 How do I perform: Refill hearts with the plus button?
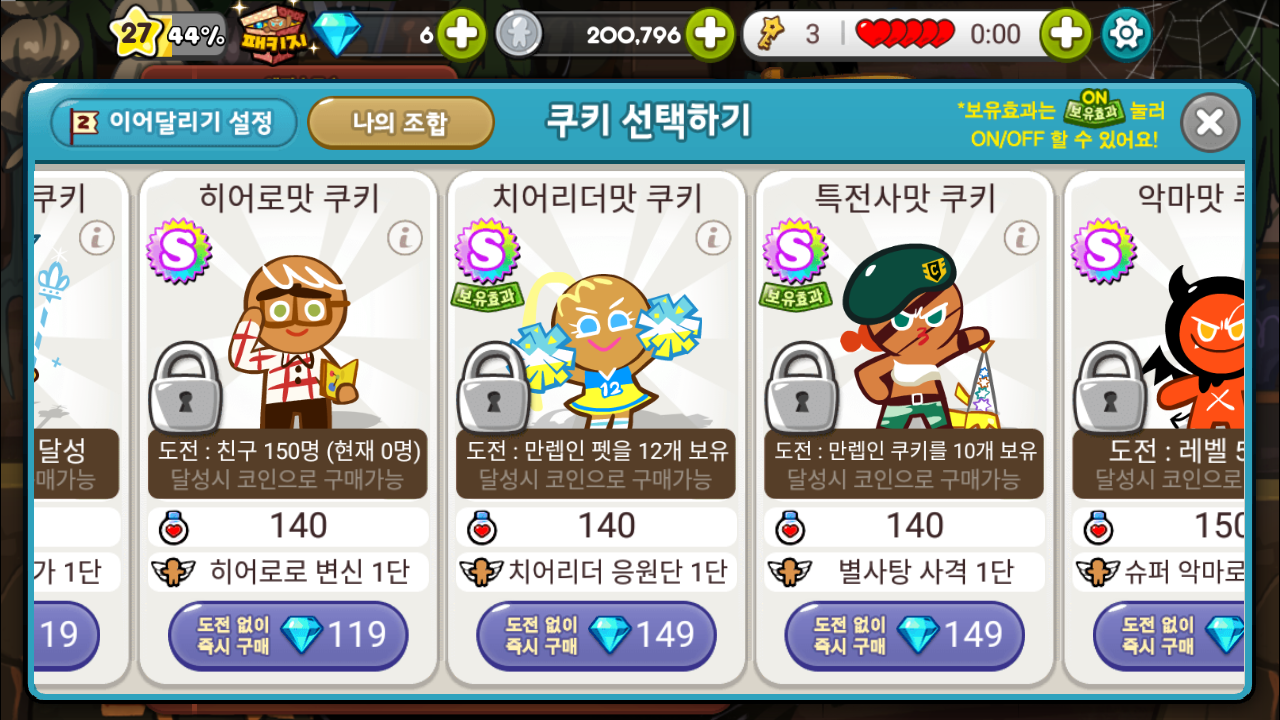[1066, 35]
